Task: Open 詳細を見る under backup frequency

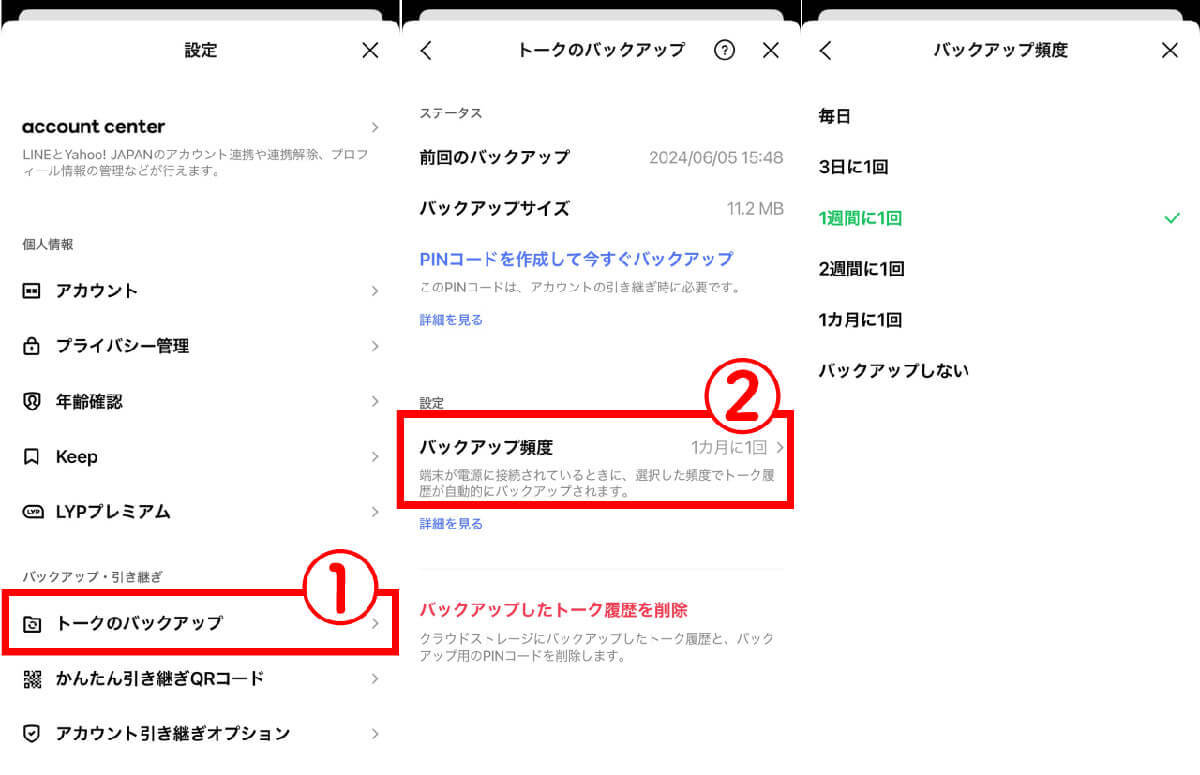Action: point(451,524)
